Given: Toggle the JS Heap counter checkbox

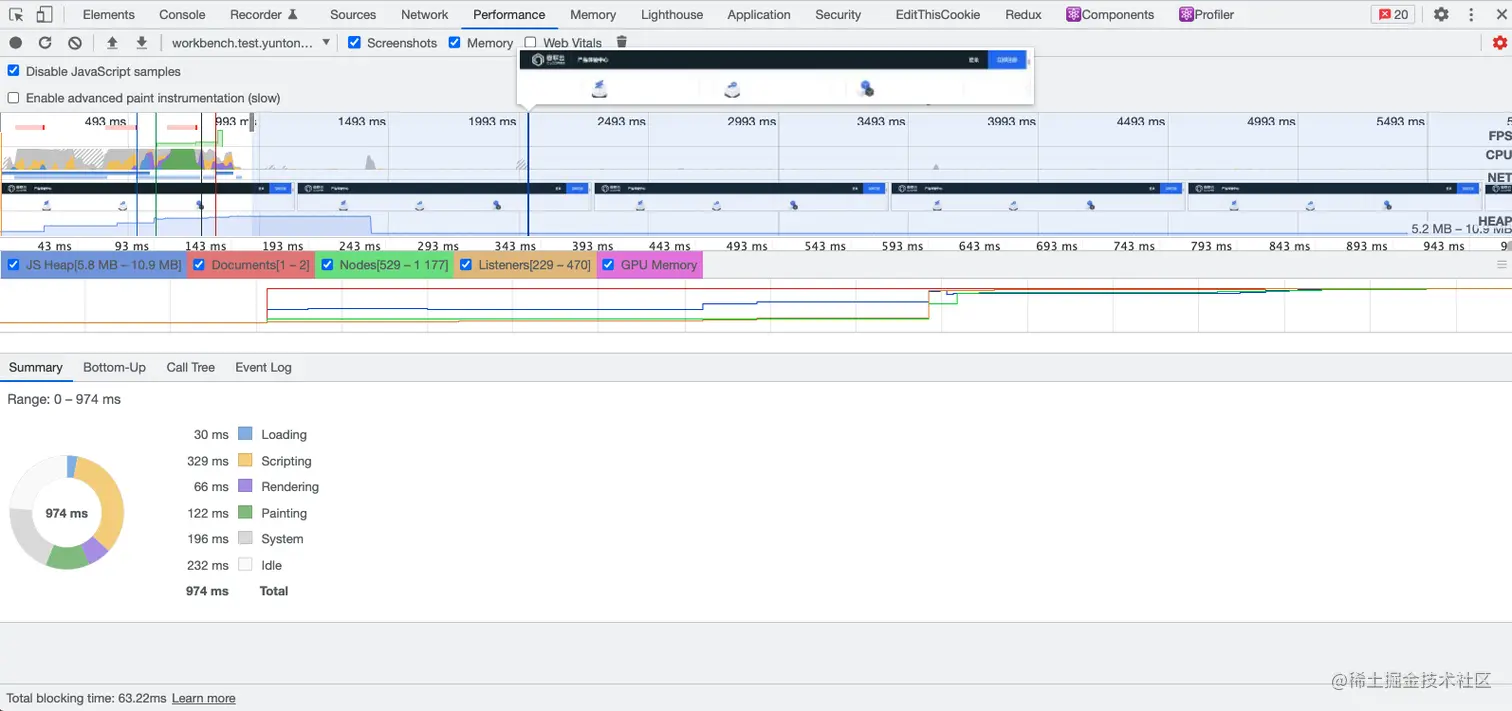Looking at the screenshot, I should pos(13,265).
